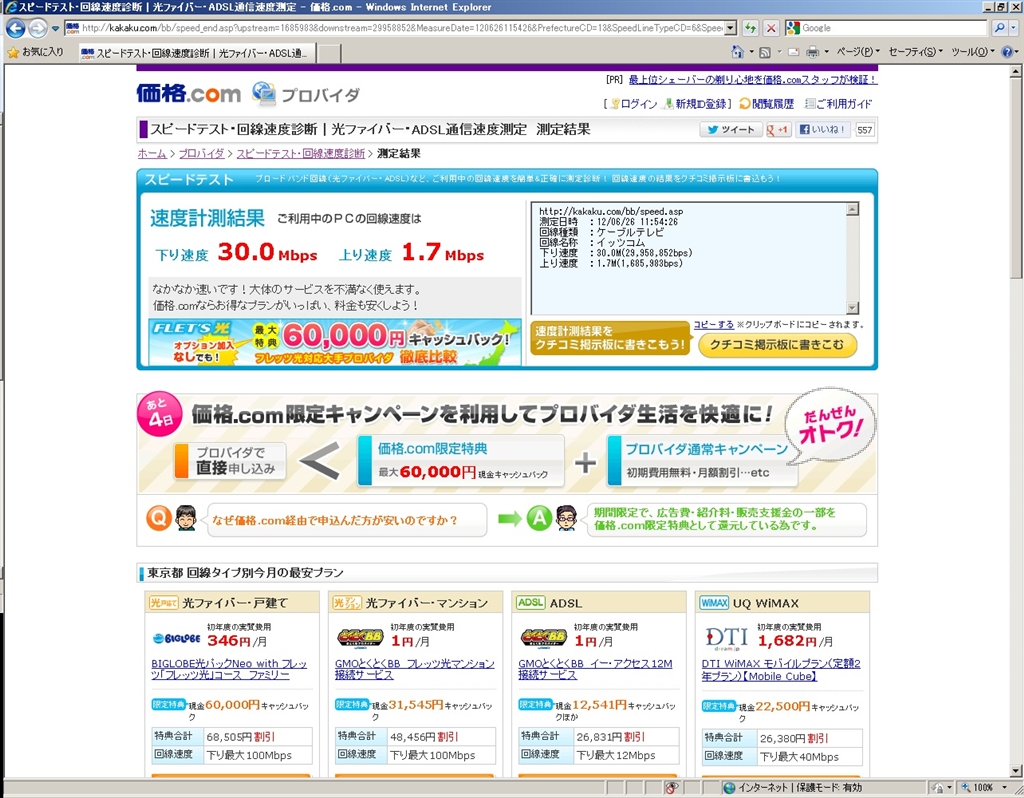1024x798 pixels.
Task: Click the コピーする link
Action: pyautogui.click(x=713, y=325)
